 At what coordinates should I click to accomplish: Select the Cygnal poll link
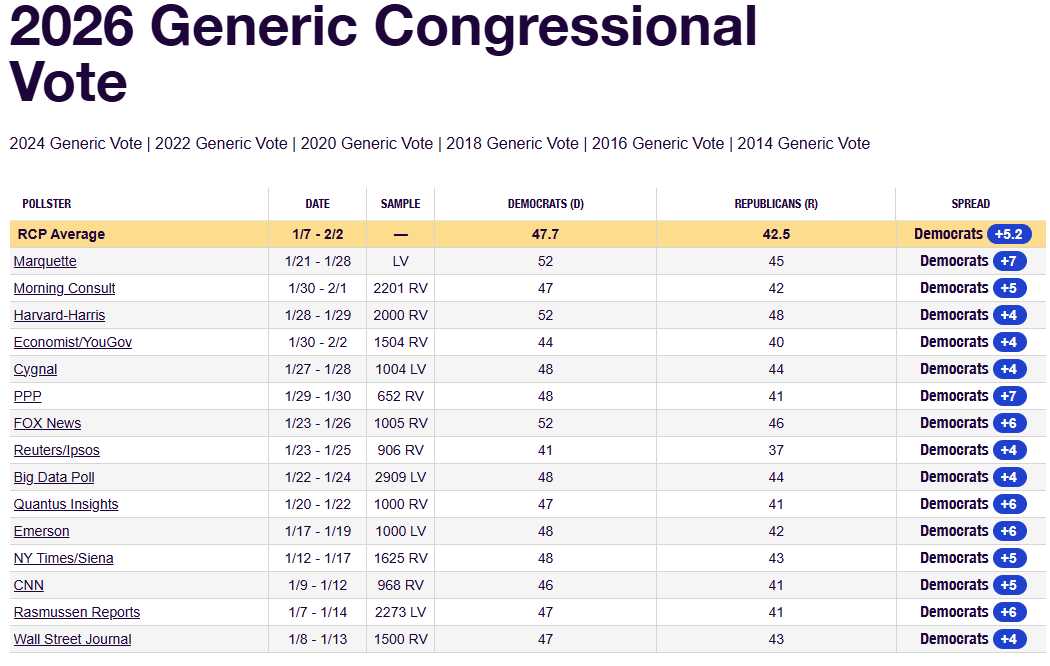[35, 369]
